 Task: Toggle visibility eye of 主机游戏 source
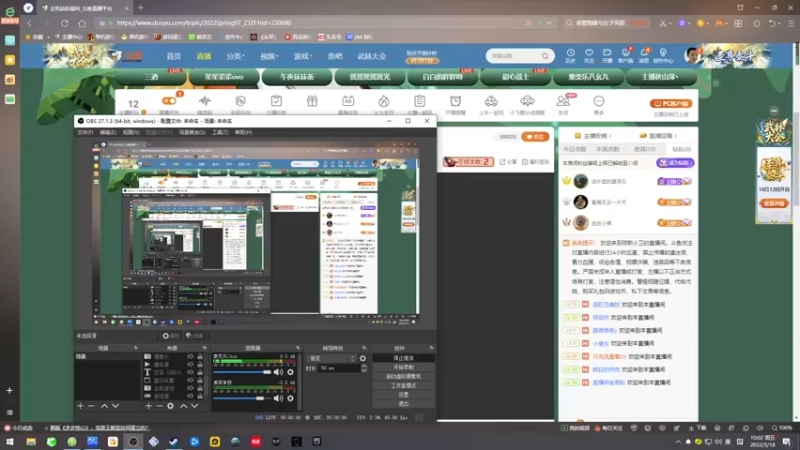[x=190, y=388]
